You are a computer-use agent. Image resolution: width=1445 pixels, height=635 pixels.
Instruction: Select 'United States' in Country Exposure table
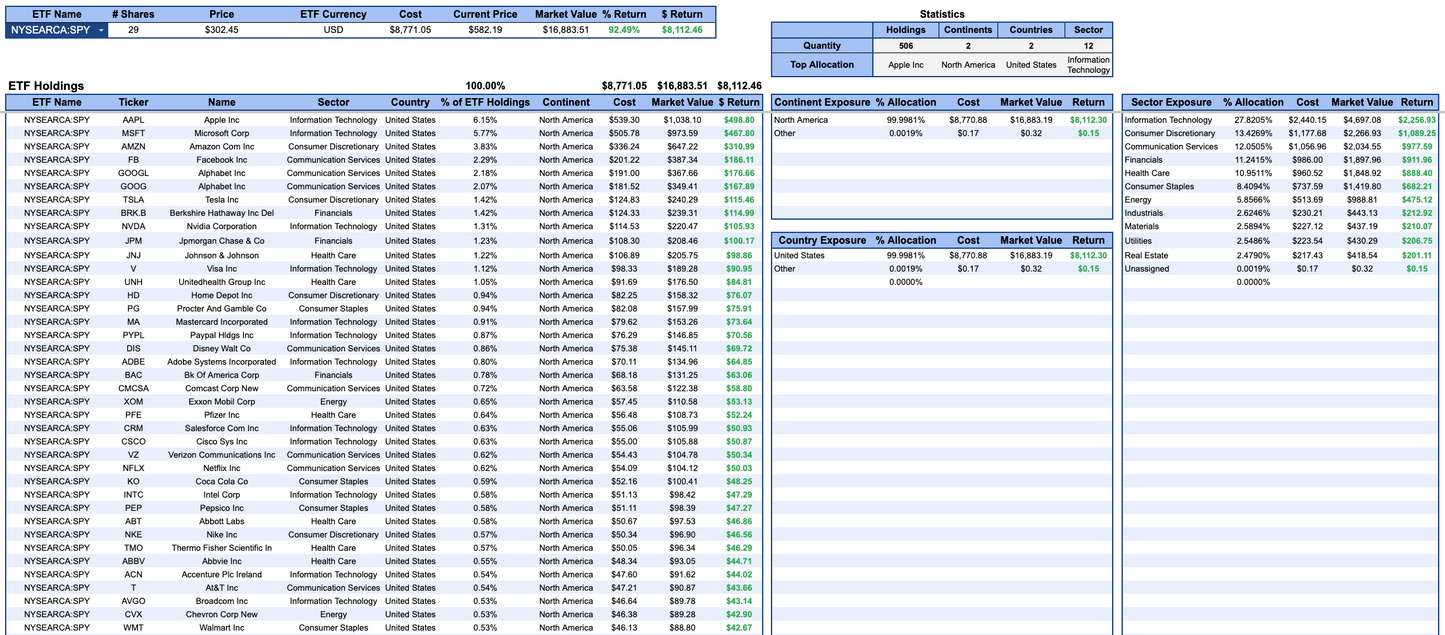coord(799,255)
